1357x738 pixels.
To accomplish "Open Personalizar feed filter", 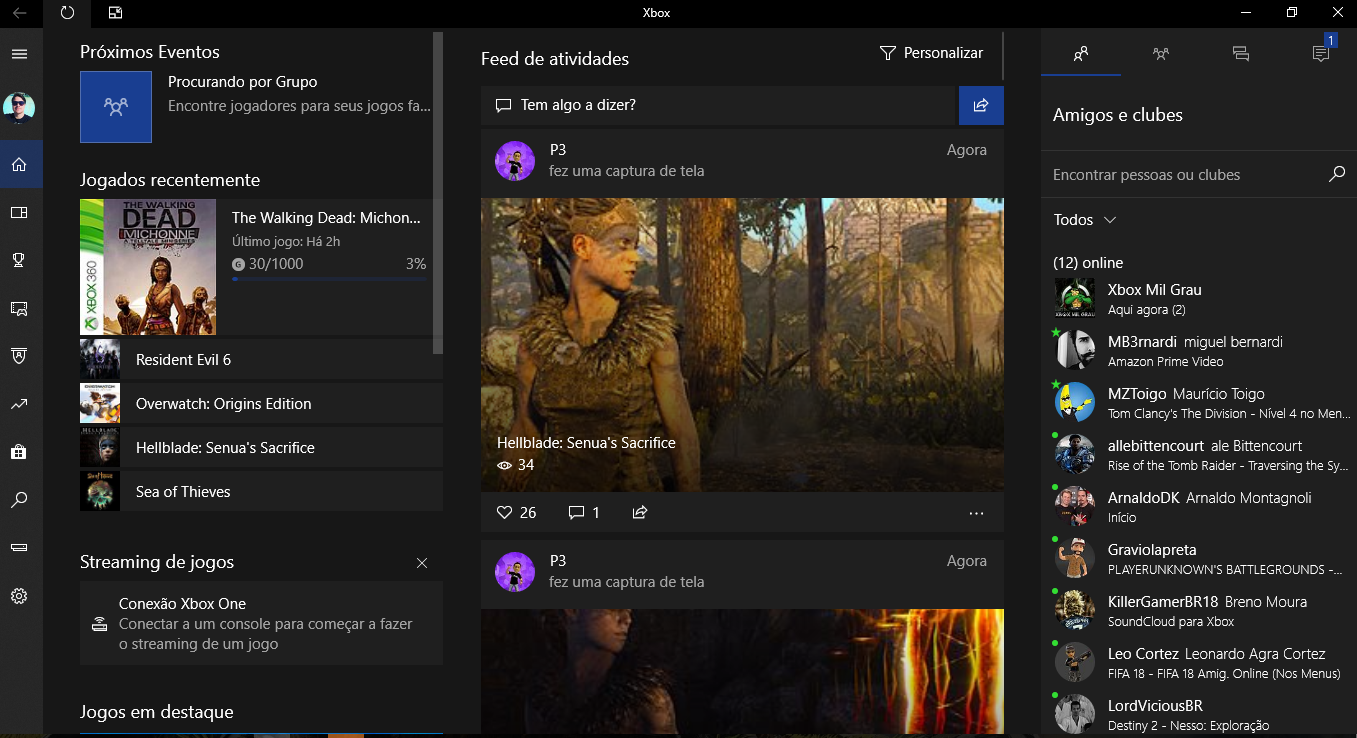I will (x=931, y=53).
